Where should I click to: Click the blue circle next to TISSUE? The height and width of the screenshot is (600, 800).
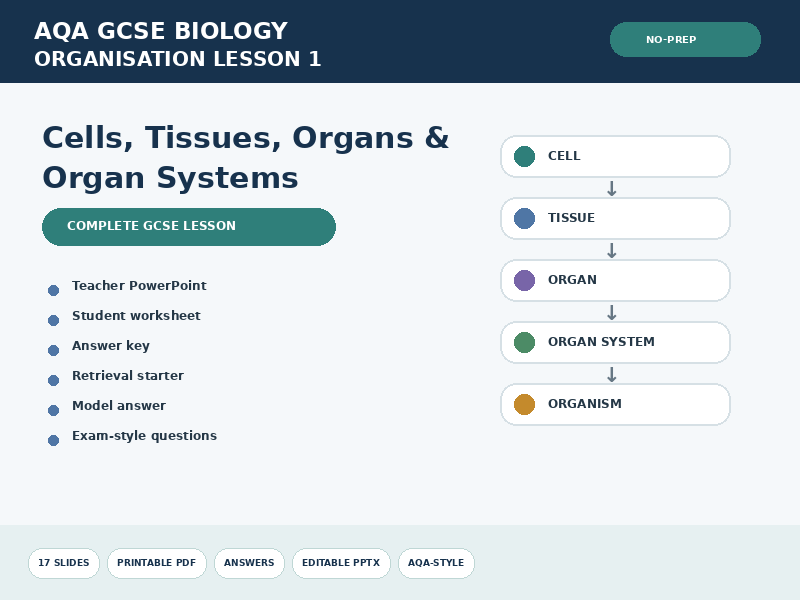[524, 218]
